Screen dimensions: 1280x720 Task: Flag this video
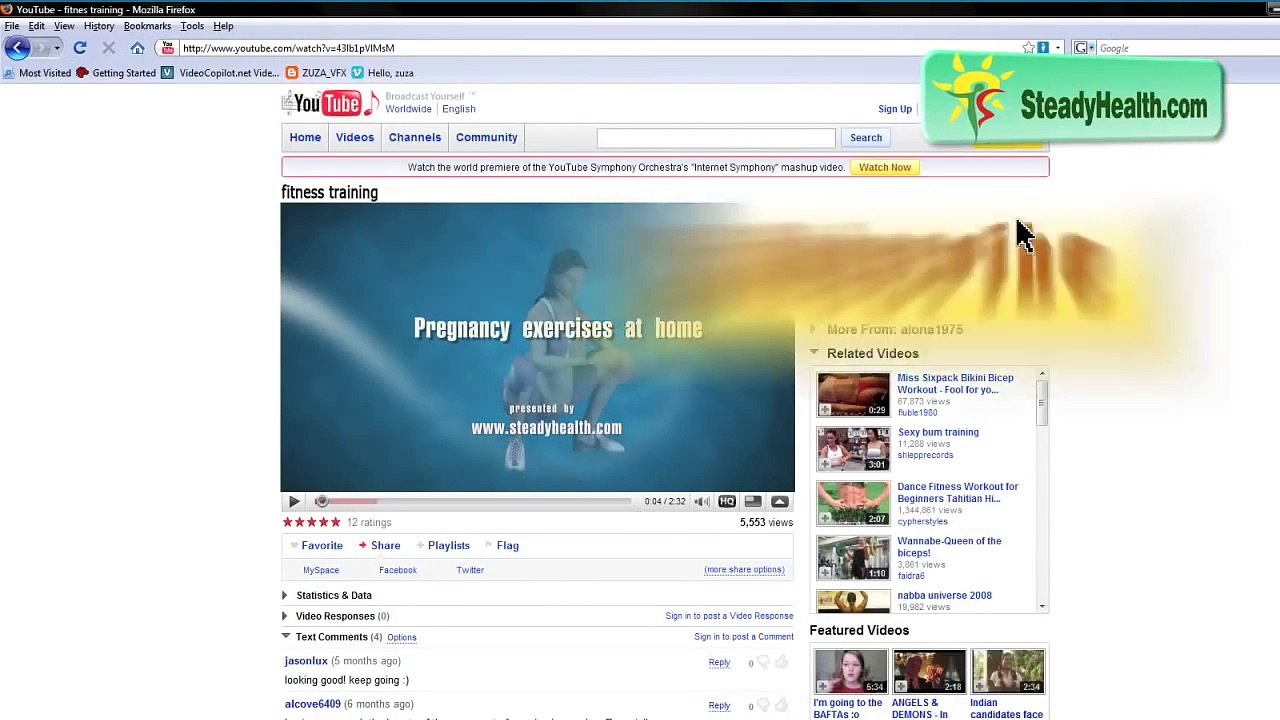507,545
